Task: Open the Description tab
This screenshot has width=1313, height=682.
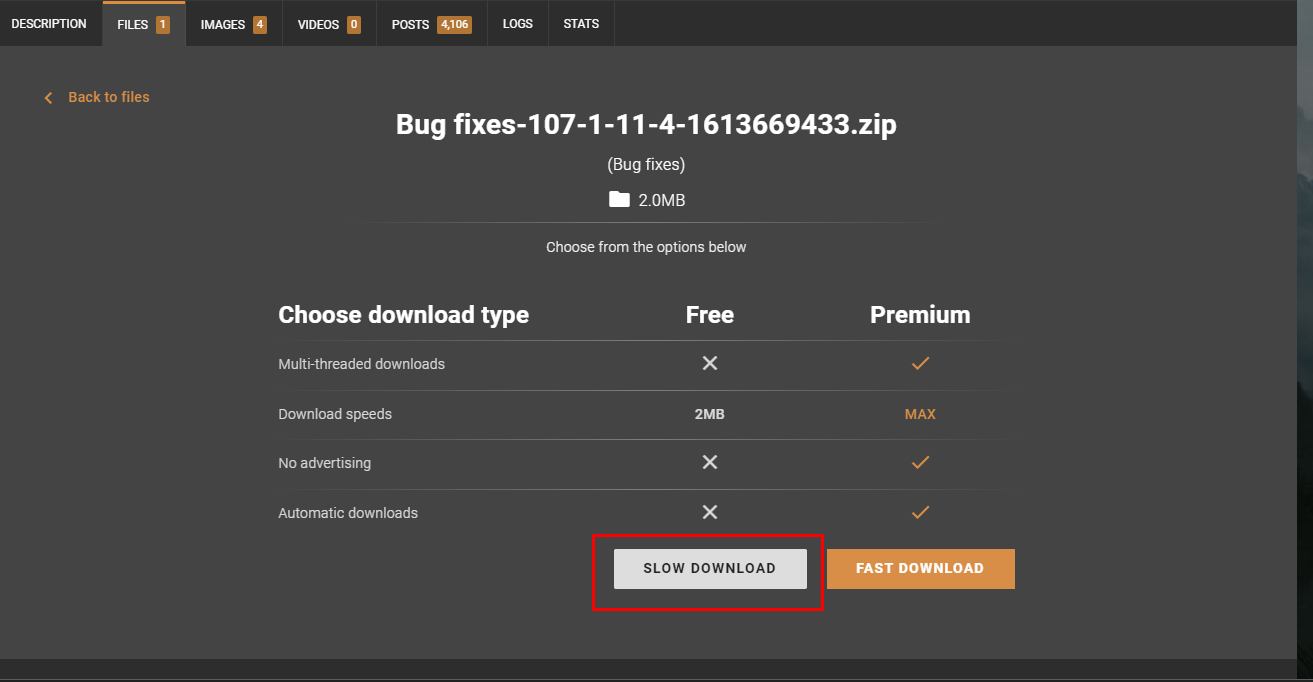Action: (49, 24)
